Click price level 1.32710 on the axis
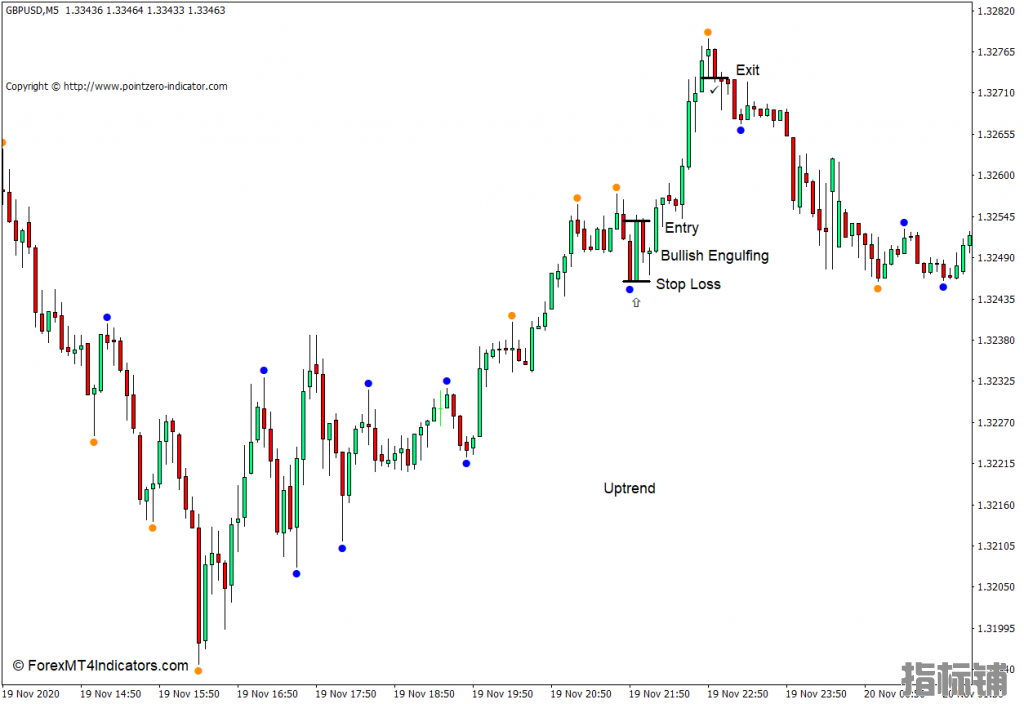Viewport: 1024px width, 704px height. point(996,93)
